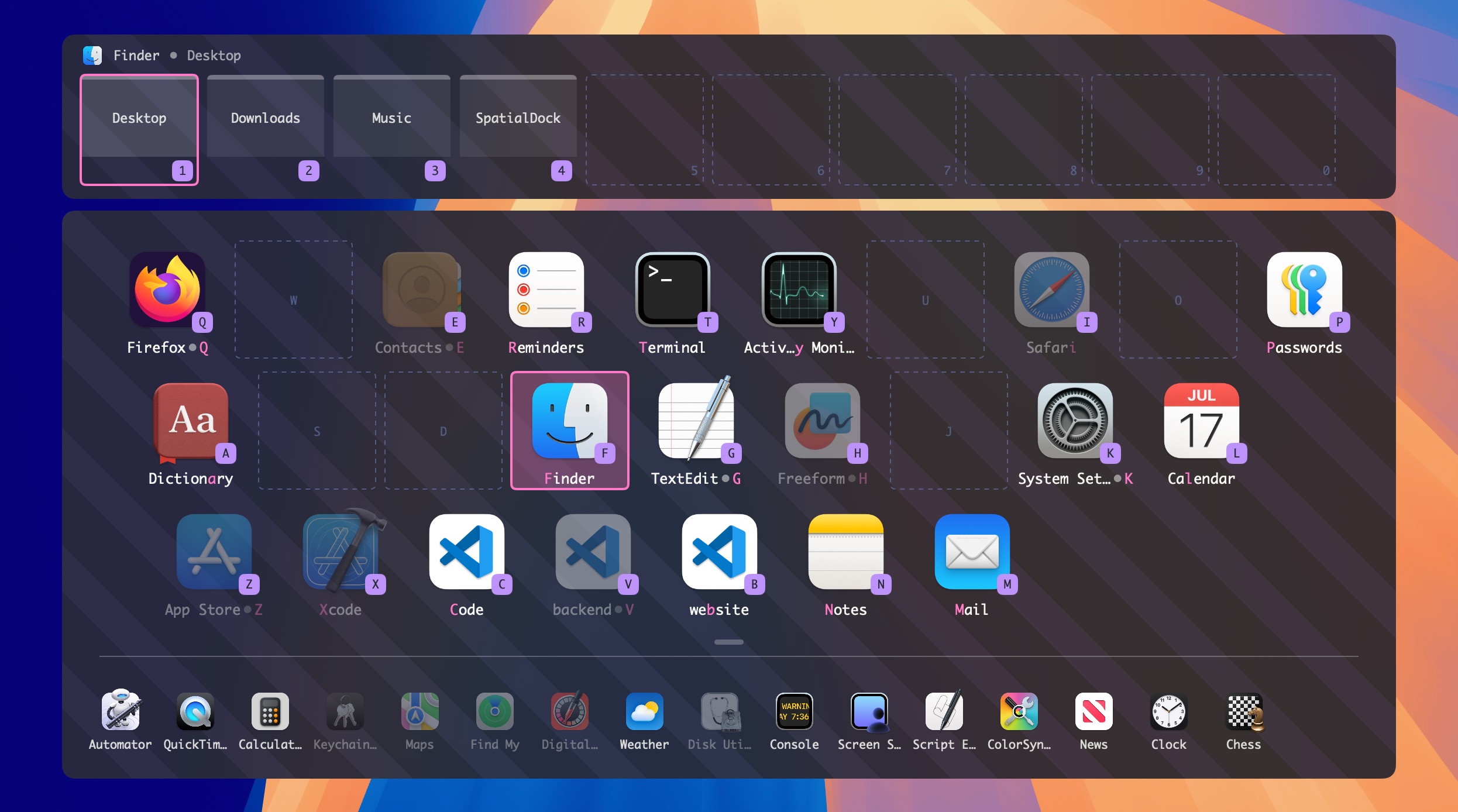This screenshot has height=812, width=1458.
Task: Open Disk Utility in the bottom row
Action: (721, 711)
